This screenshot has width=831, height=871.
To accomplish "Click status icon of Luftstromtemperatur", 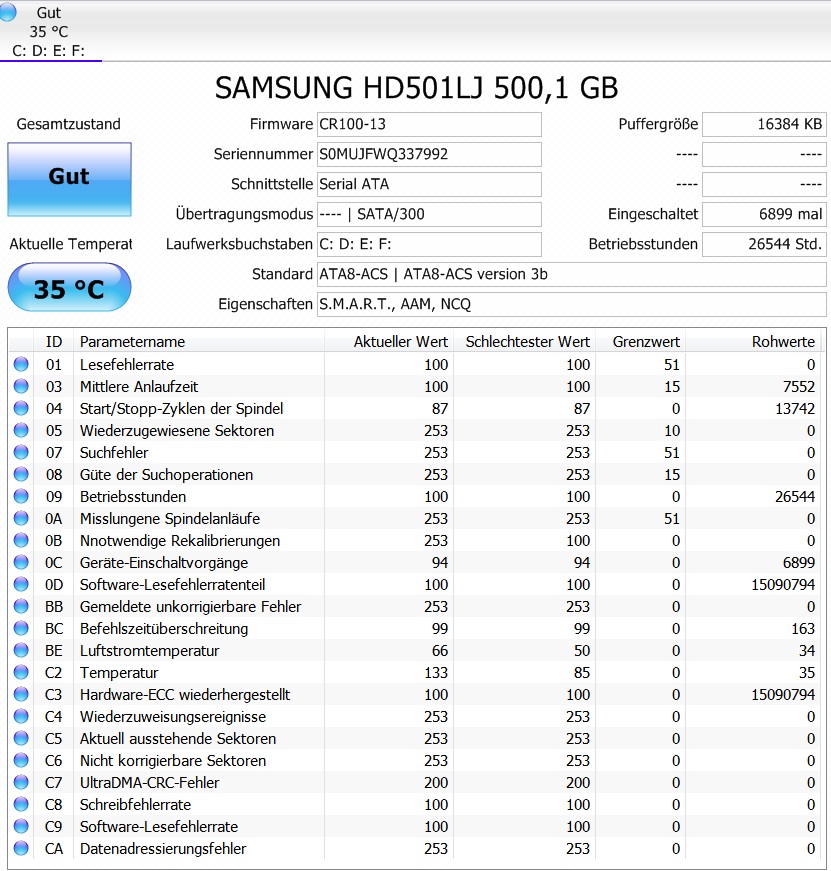I will (21, 650).
